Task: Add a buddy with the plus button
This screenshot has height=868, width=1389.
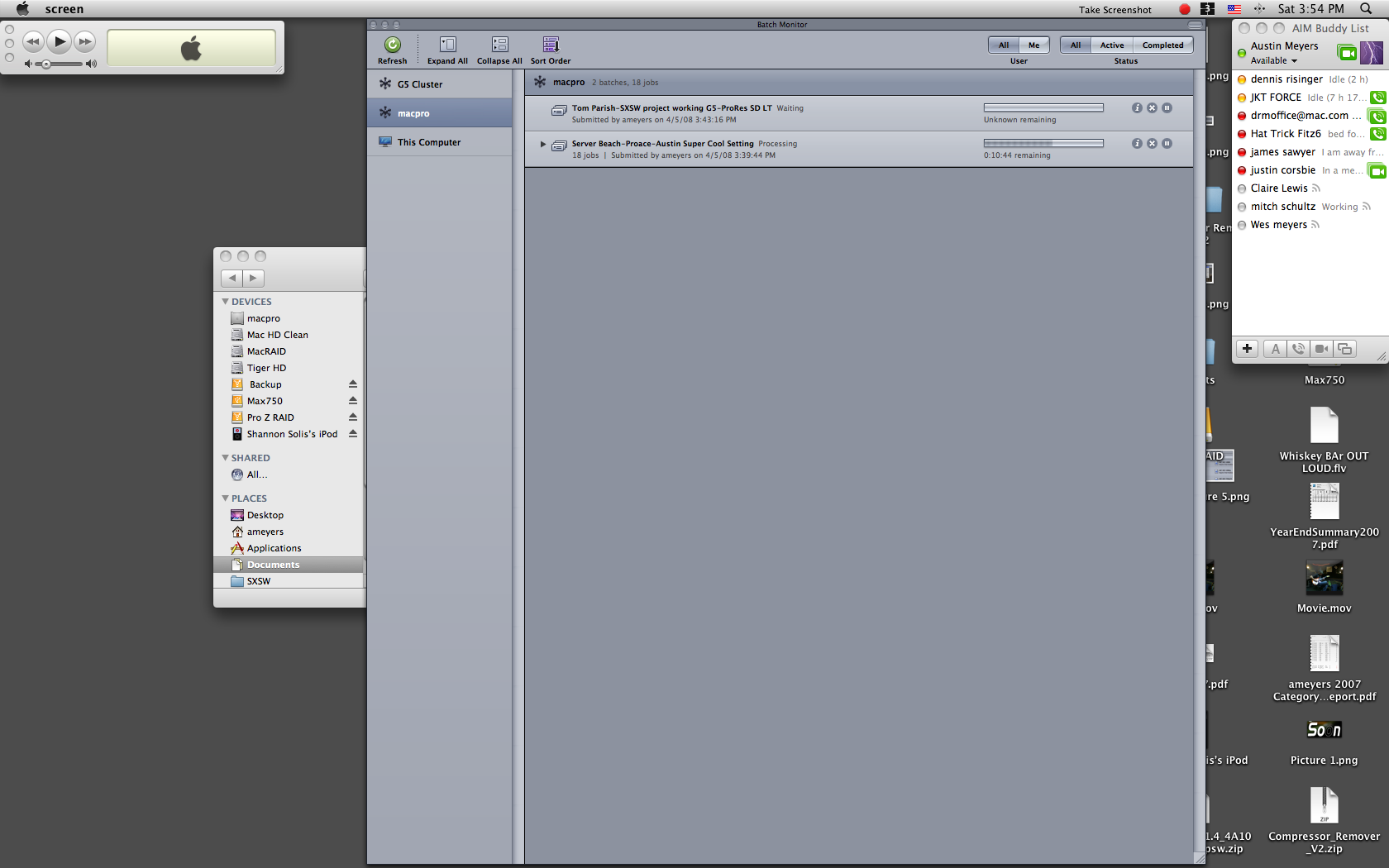Action: 1247,349
